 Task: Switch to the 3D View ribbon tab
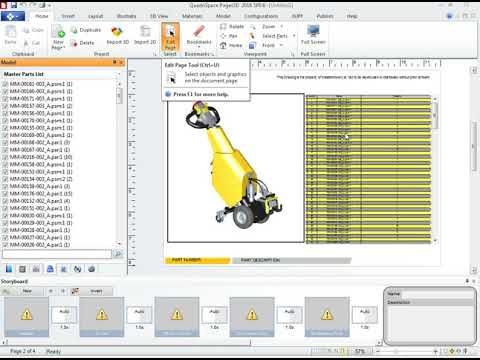[159, 16]
